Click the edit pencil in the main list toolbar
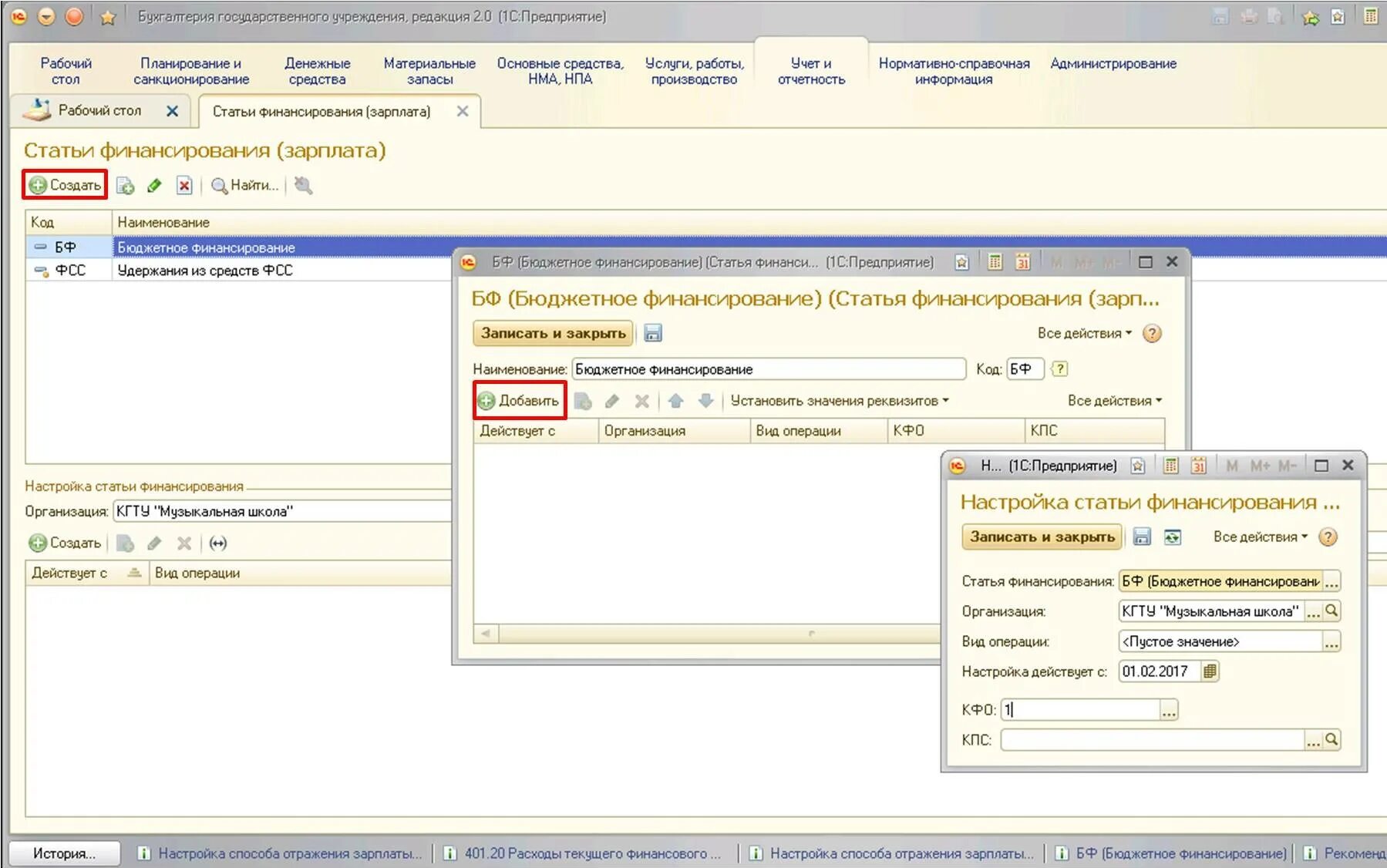 154,186
